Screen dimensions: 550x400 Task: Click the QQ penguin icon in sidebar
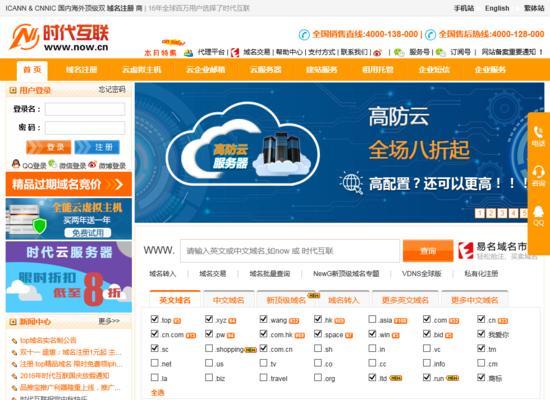point(538,212)
